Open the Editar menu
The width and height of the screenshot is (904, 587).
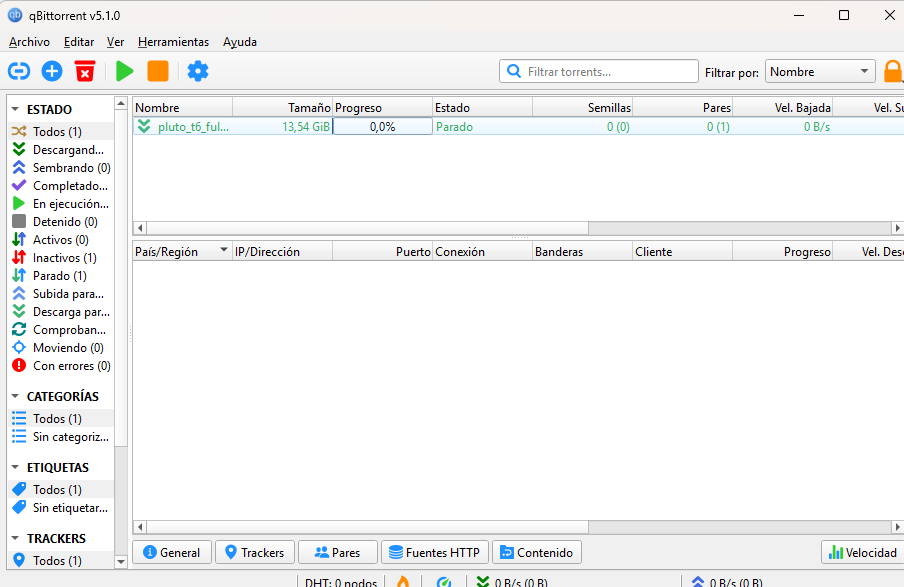79,42
